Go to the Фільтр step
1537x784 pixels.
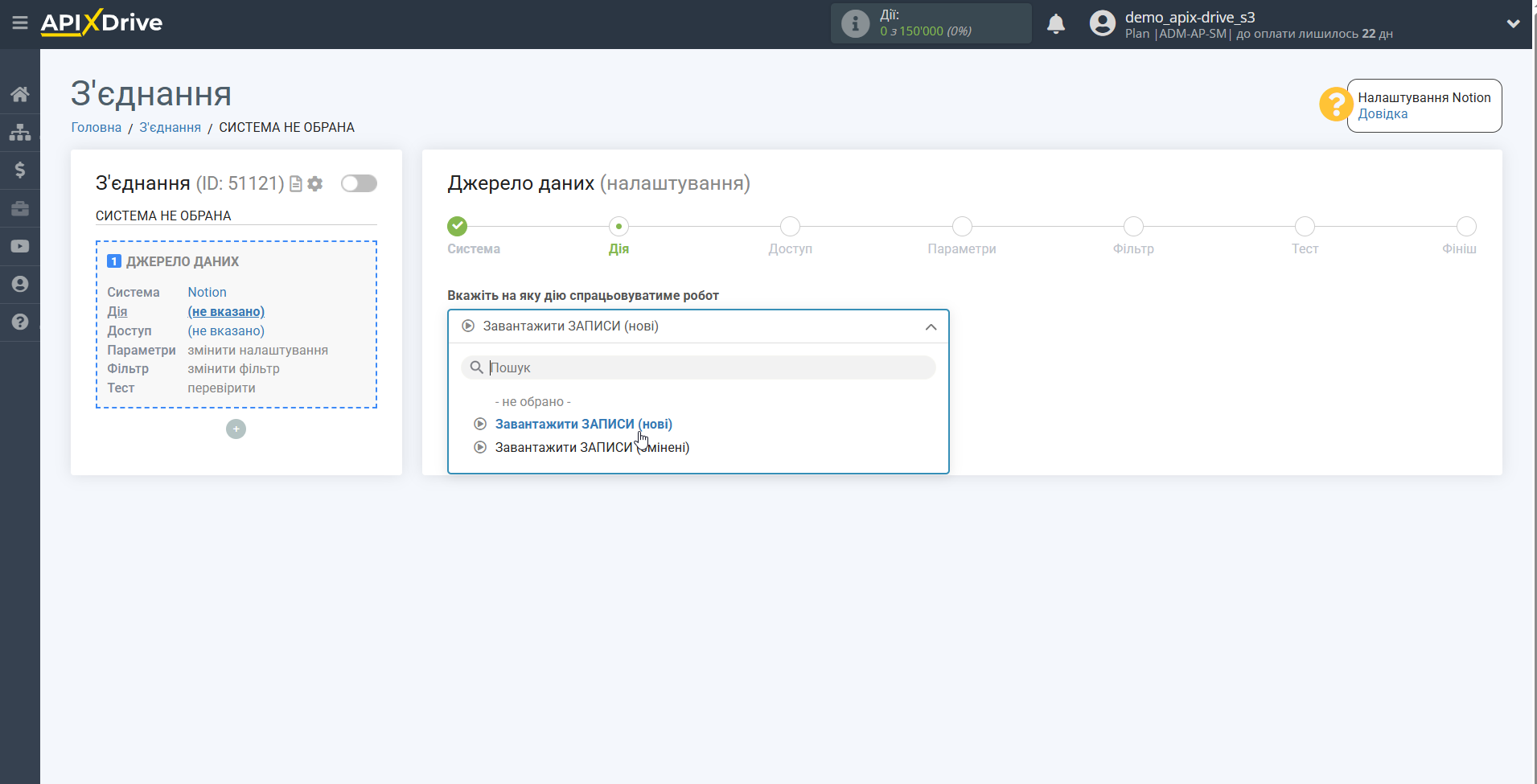click(1133, 227)
